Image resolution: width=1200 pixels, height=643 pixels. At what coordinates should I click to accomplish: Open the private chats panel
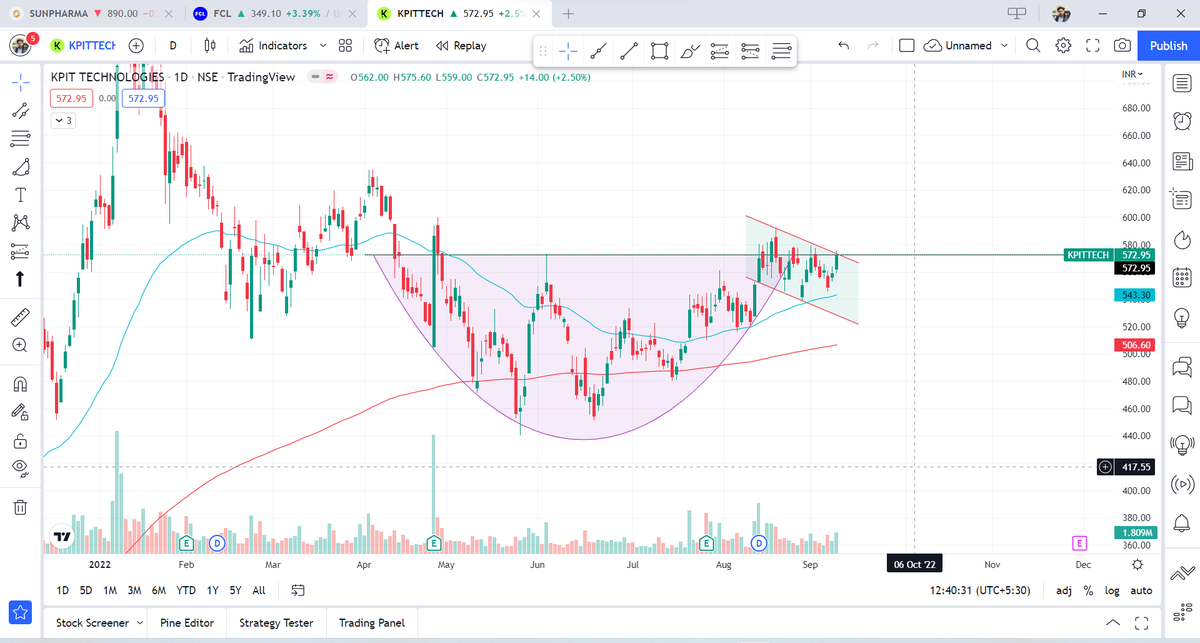point(1181,404)
